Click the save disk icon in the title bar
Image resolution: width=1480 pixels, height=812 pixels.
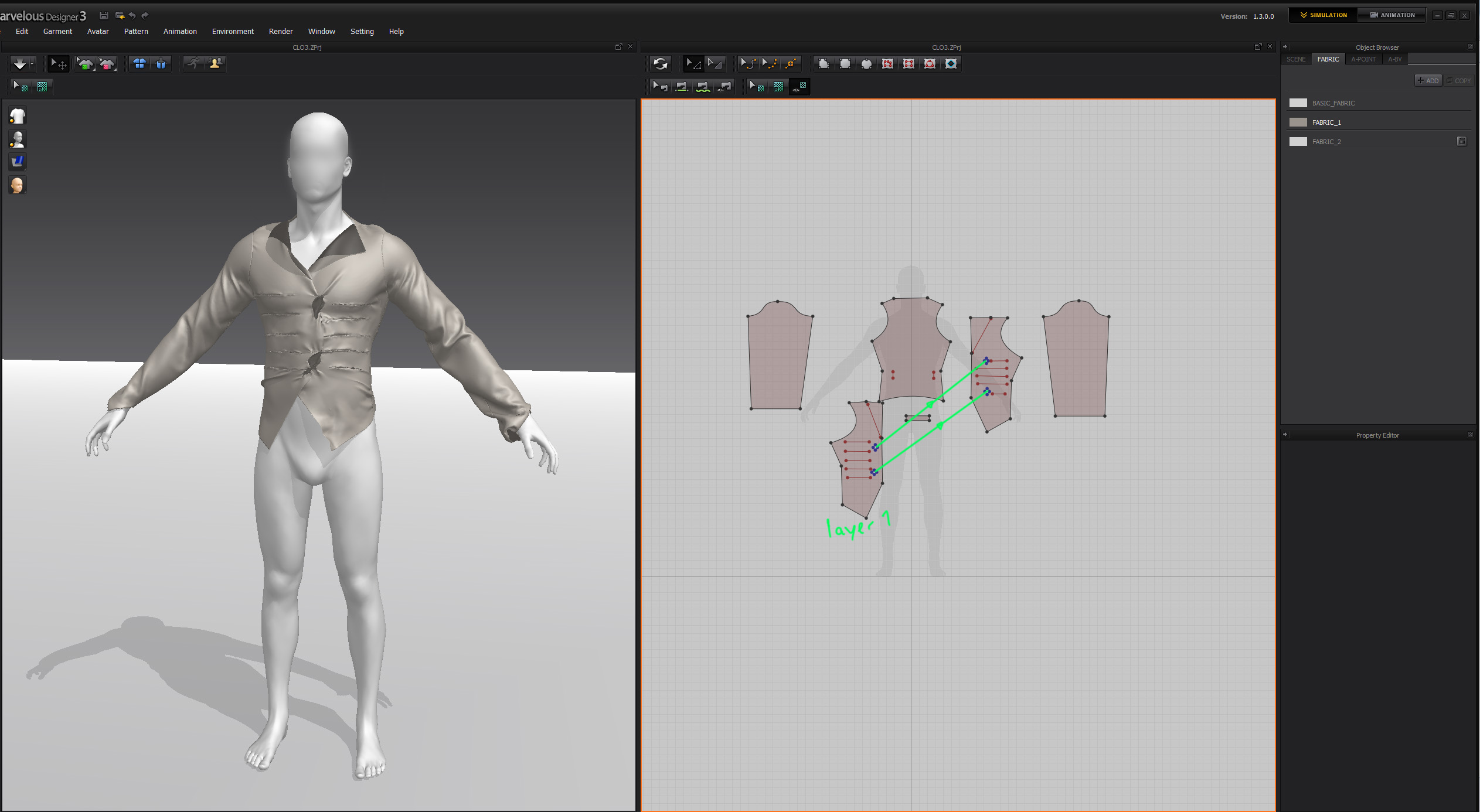point(104,16)
